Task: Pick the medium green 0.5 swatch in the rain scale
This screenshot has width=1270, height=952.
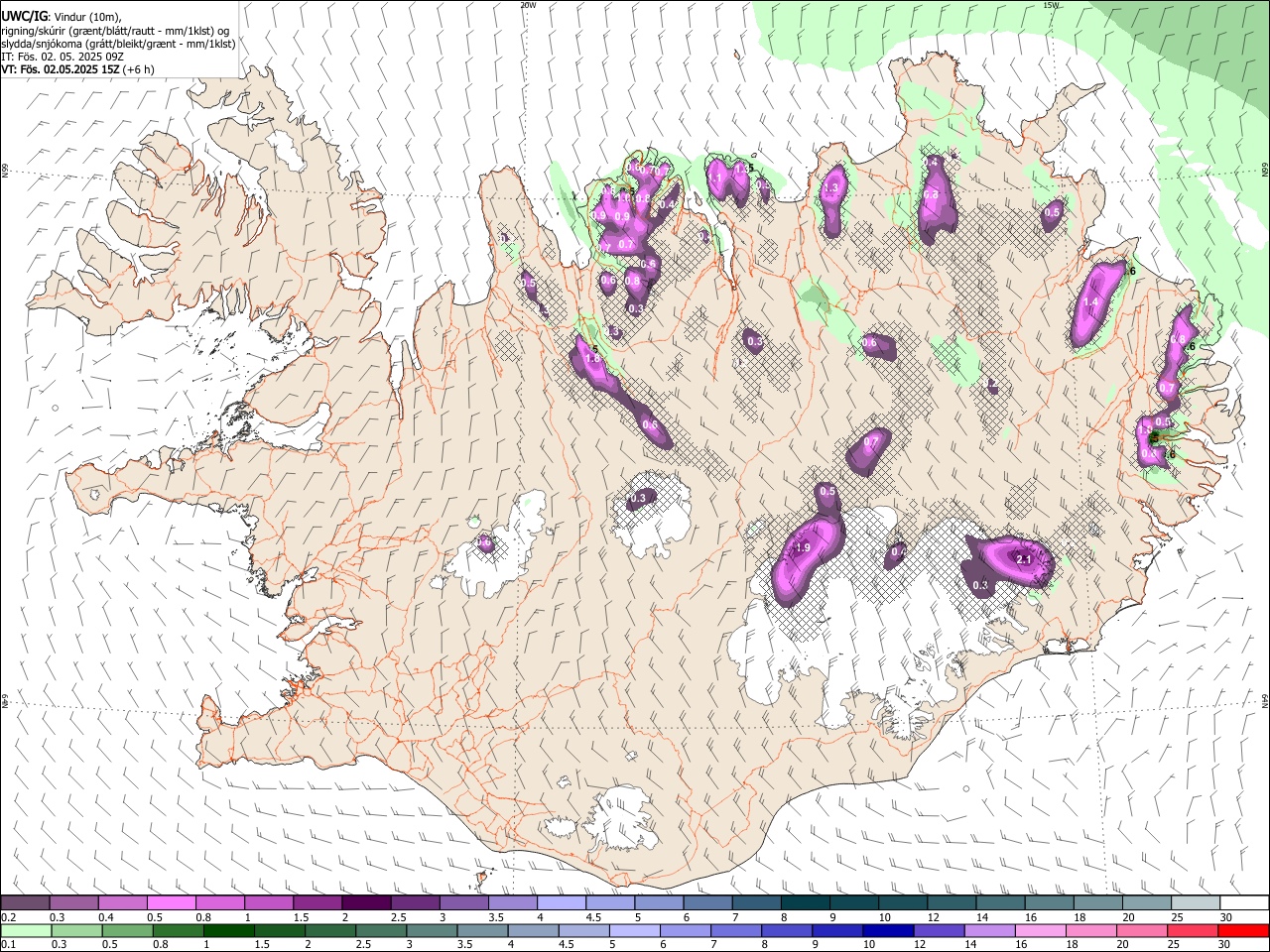Action: (127, 931)
